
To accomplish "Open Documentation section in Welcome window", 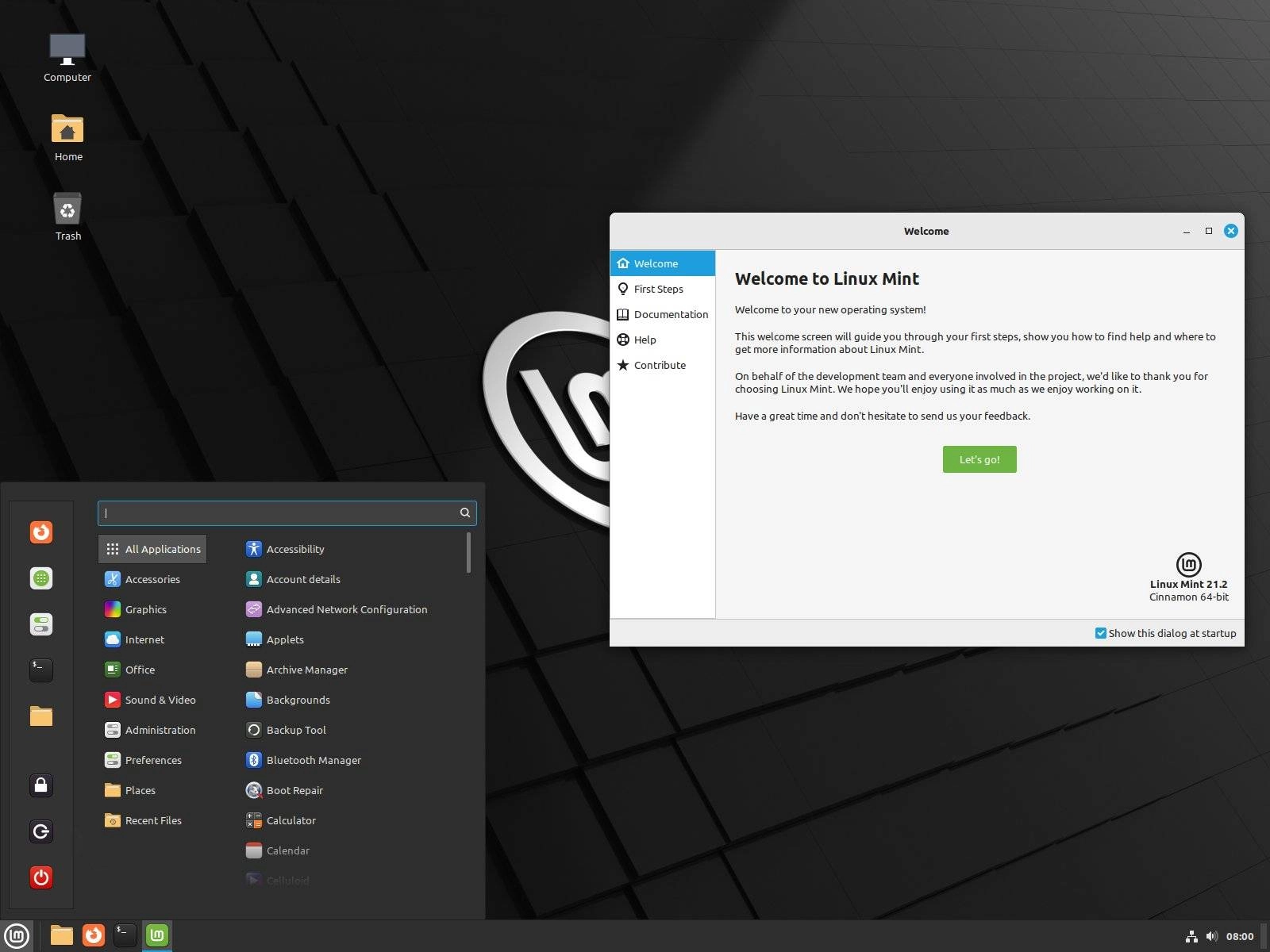I will click(x=663, y=314).
